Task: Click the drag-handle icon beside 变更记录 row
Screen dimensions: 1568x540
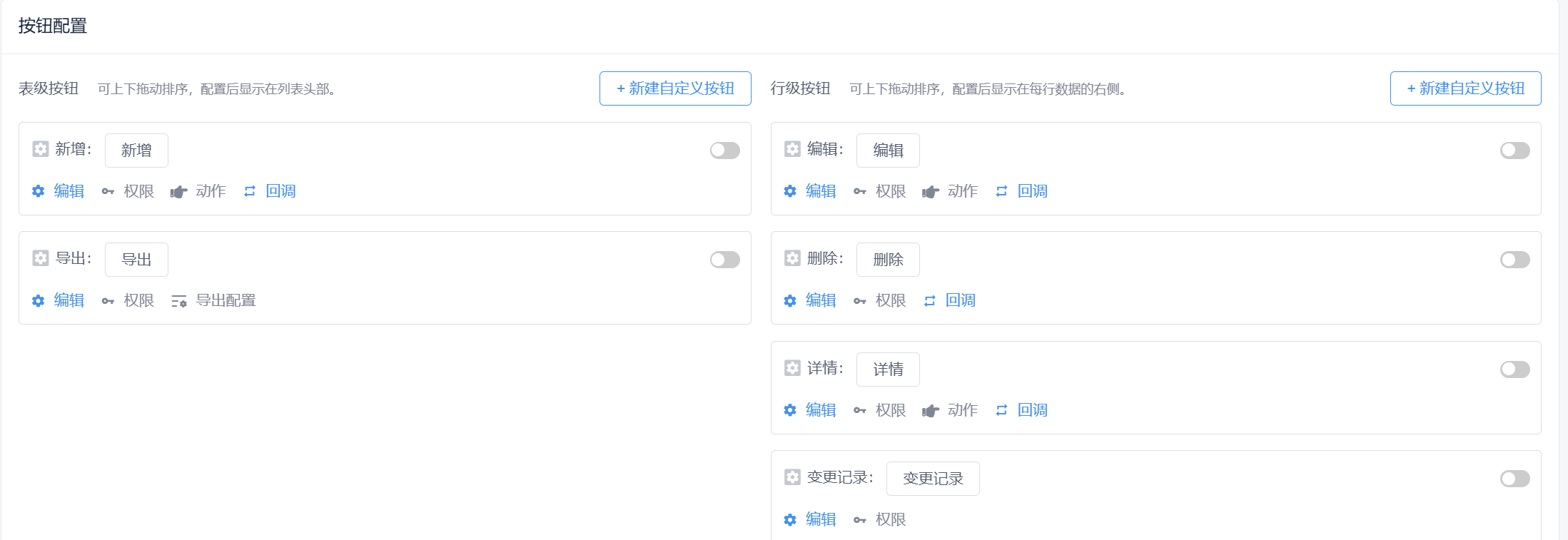Action: pos(792,477)
